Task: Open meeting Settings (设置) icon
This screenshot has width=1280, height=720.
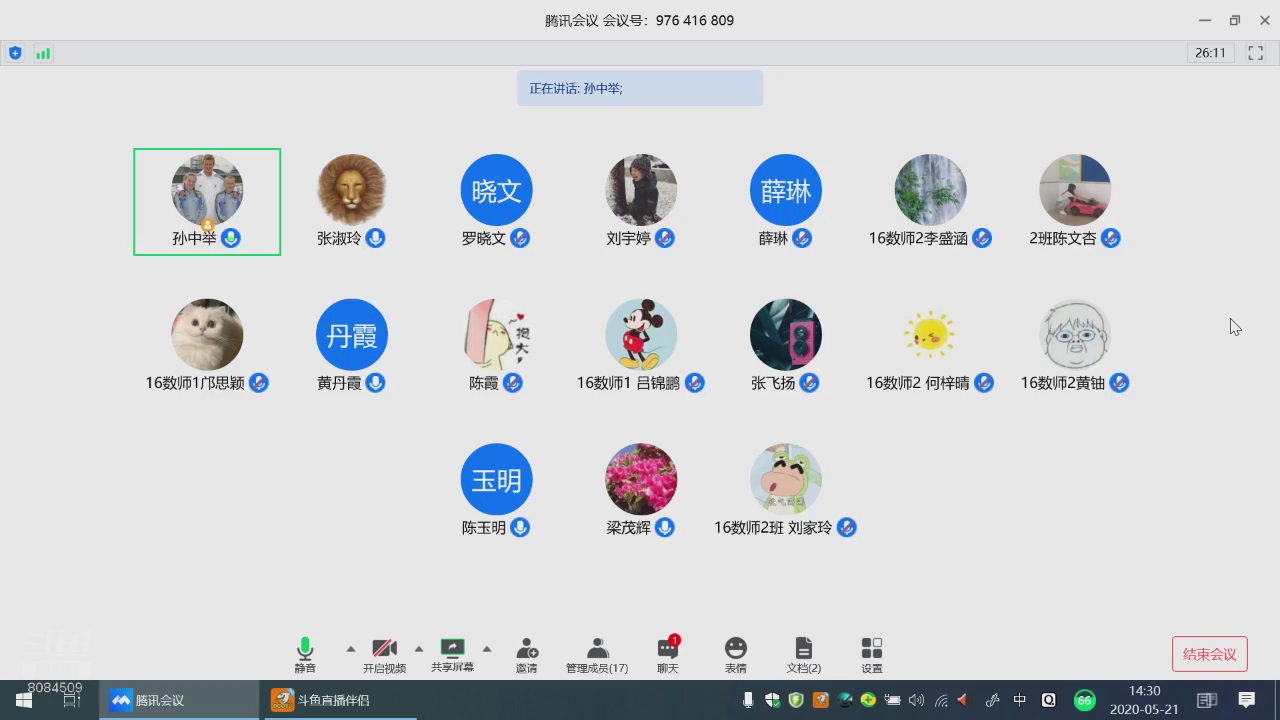Action: (871, 654)
